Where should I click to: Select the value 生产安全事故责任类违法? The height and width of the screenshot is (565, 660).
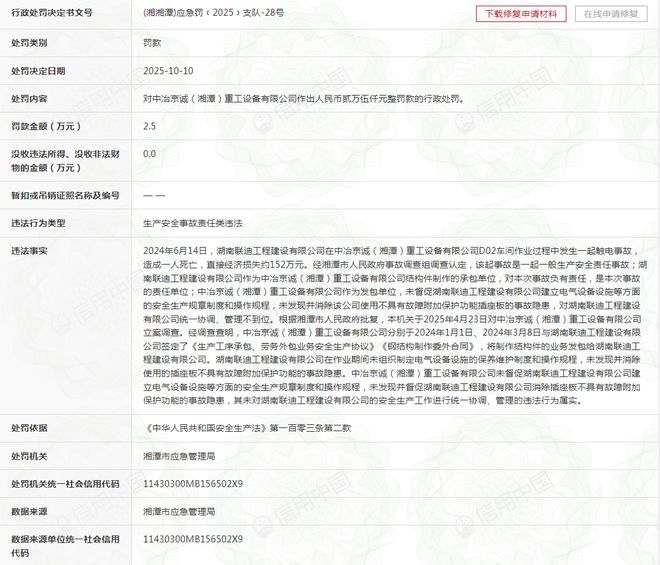(193, 223)
